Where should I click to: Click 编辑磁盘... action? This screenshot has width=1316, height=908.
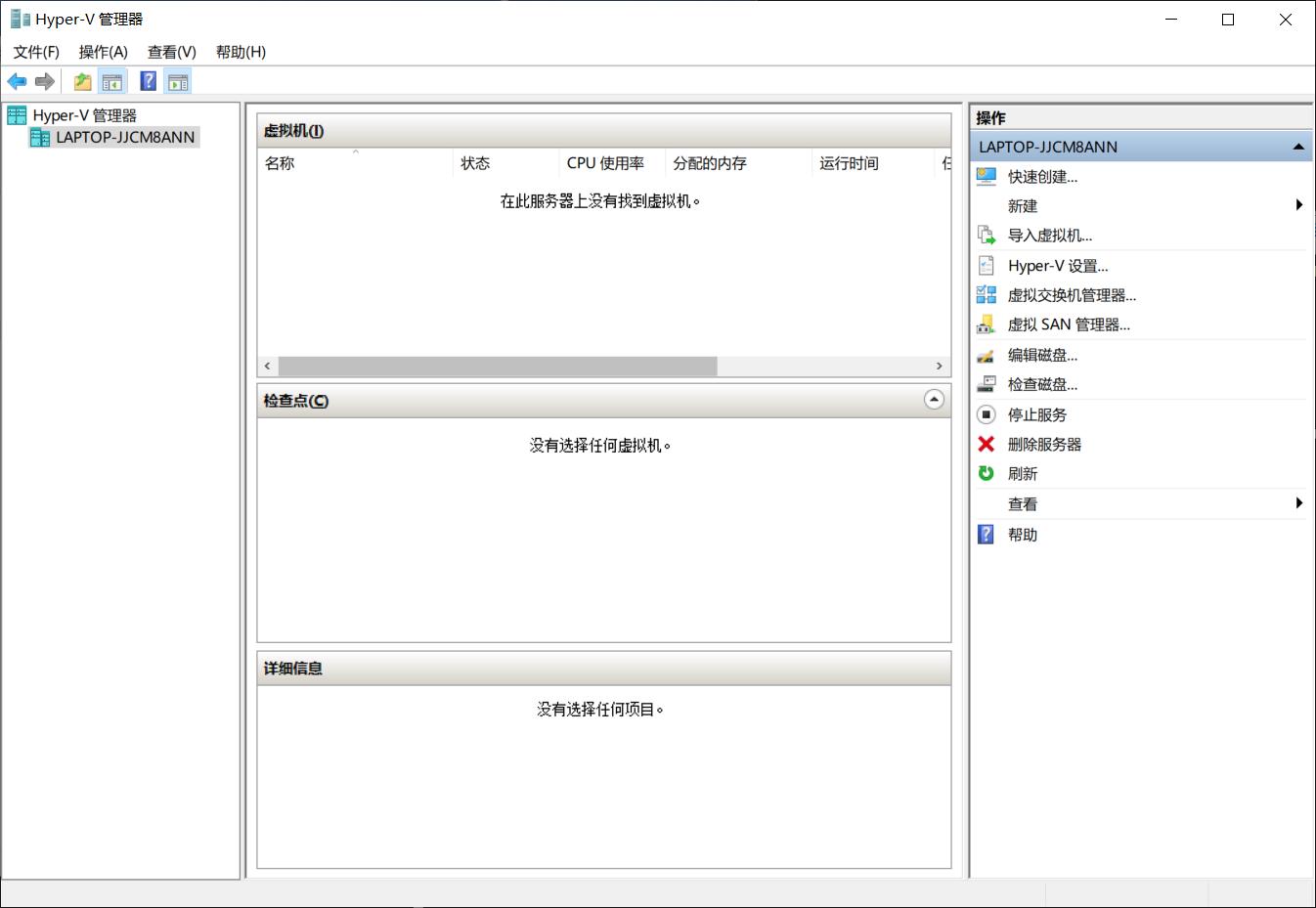tap(1042, 355)
